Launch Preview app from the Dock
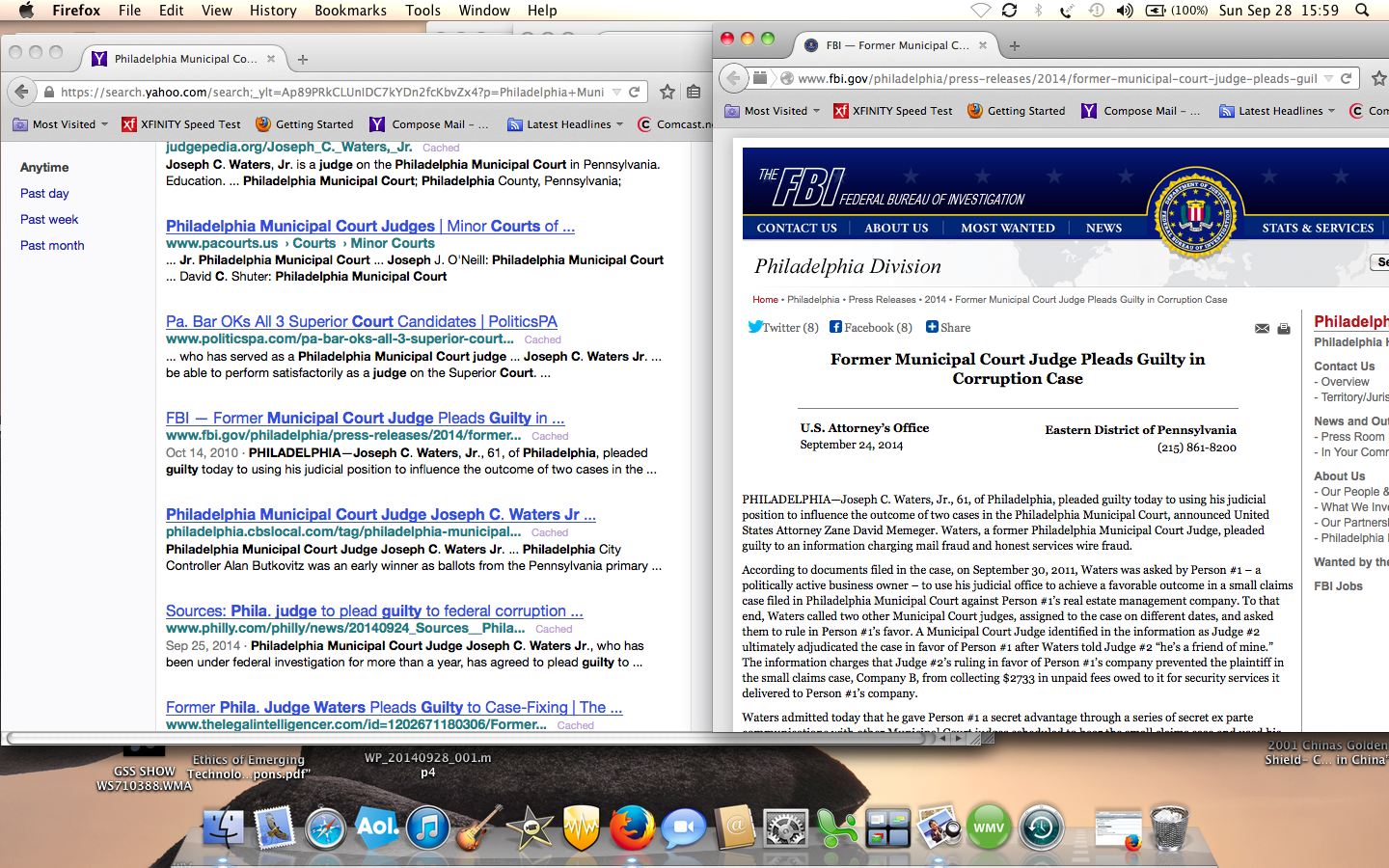The image size is (1389, 868). pyautogui.click(x=939, y=828)
